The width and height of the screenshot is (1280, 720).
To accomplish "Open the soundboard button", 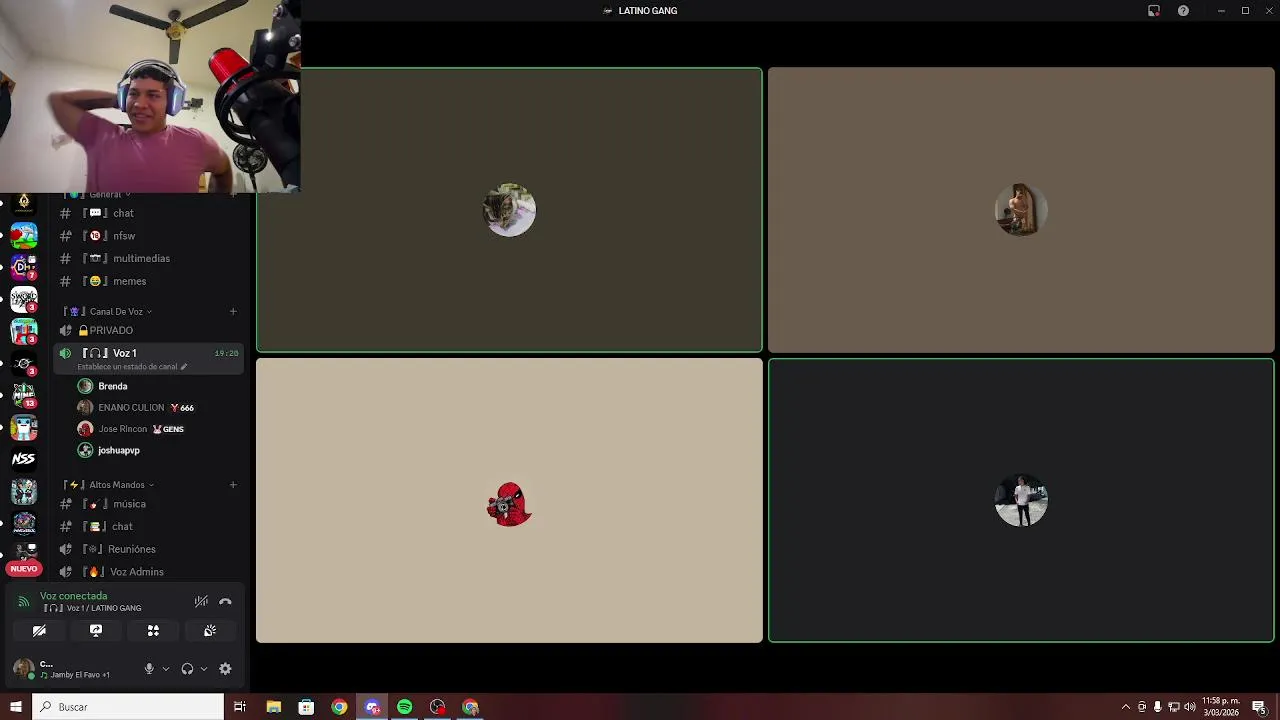I will [210, 631].
